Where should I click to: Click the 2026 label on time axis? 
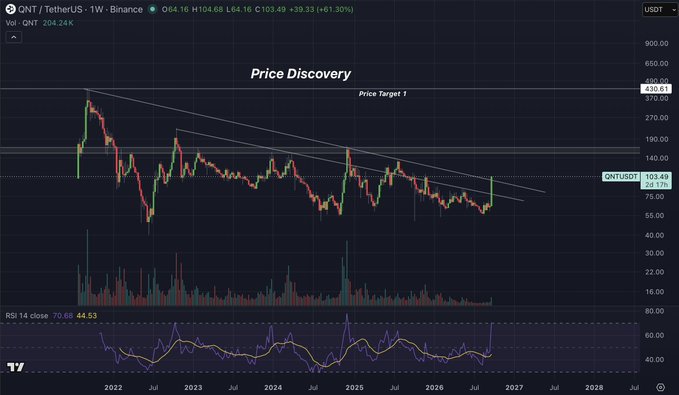[x=434, y=388]
